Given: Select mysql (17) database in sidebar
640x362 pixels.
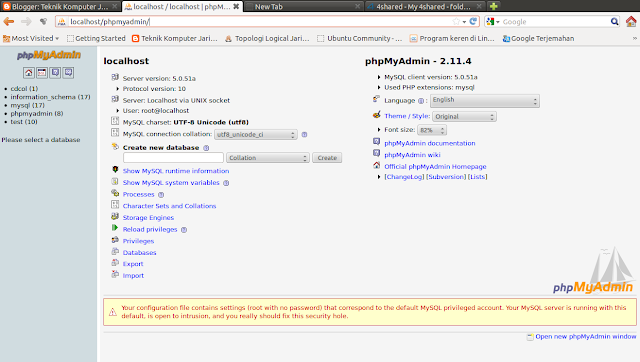Looking at the screenshot, I should (x=27, y=105).
